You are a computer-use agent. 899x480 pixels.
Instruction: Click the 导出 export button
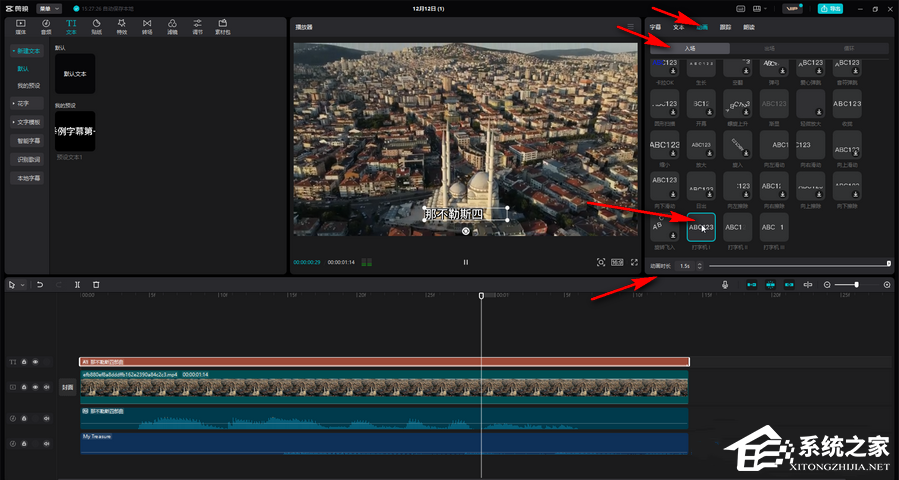pos(830,8)
